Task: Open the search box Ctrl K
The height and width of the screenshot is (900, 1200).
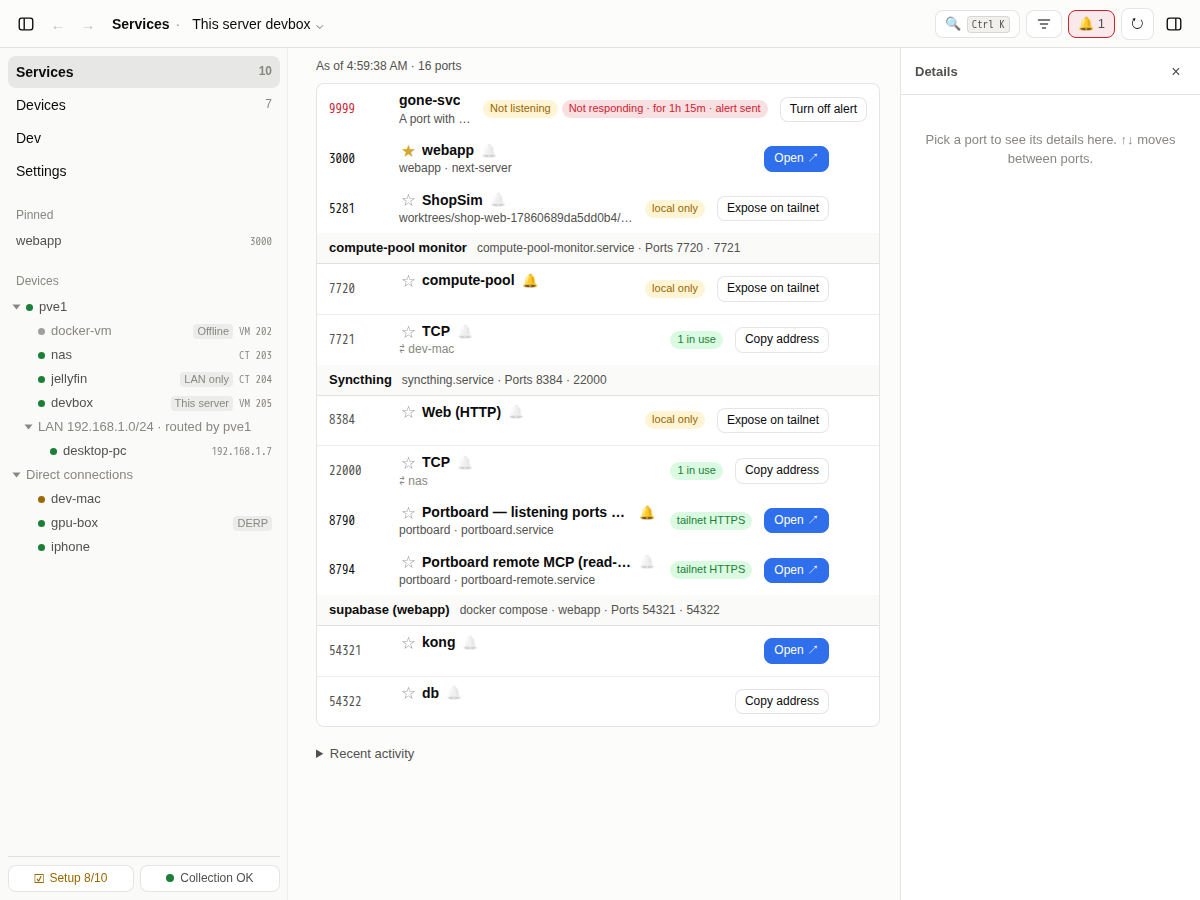Action: point(977,24)
